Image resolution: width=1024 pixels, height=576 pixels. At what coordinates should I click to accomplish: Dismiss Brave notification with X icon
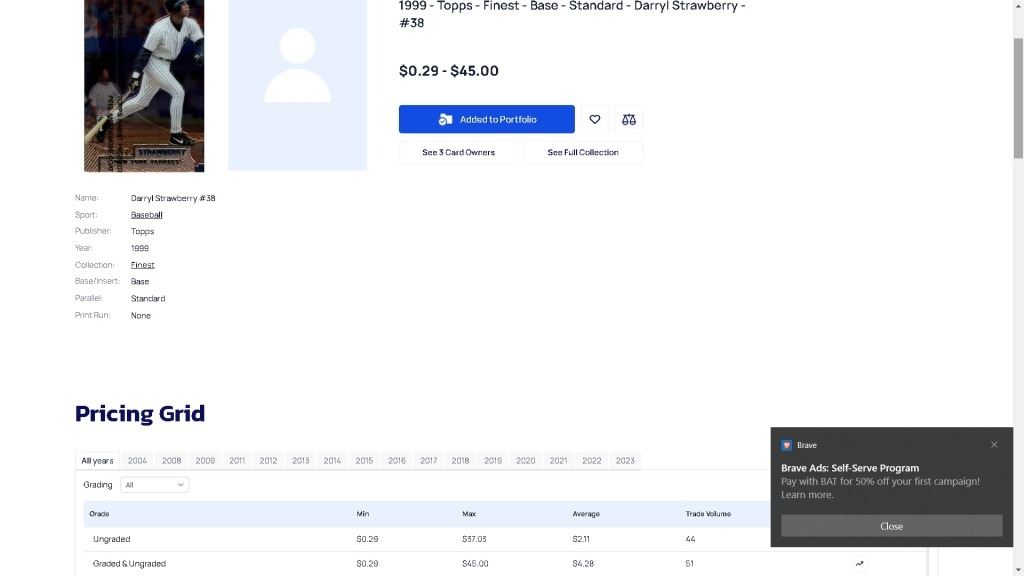(x=994, y=445)
